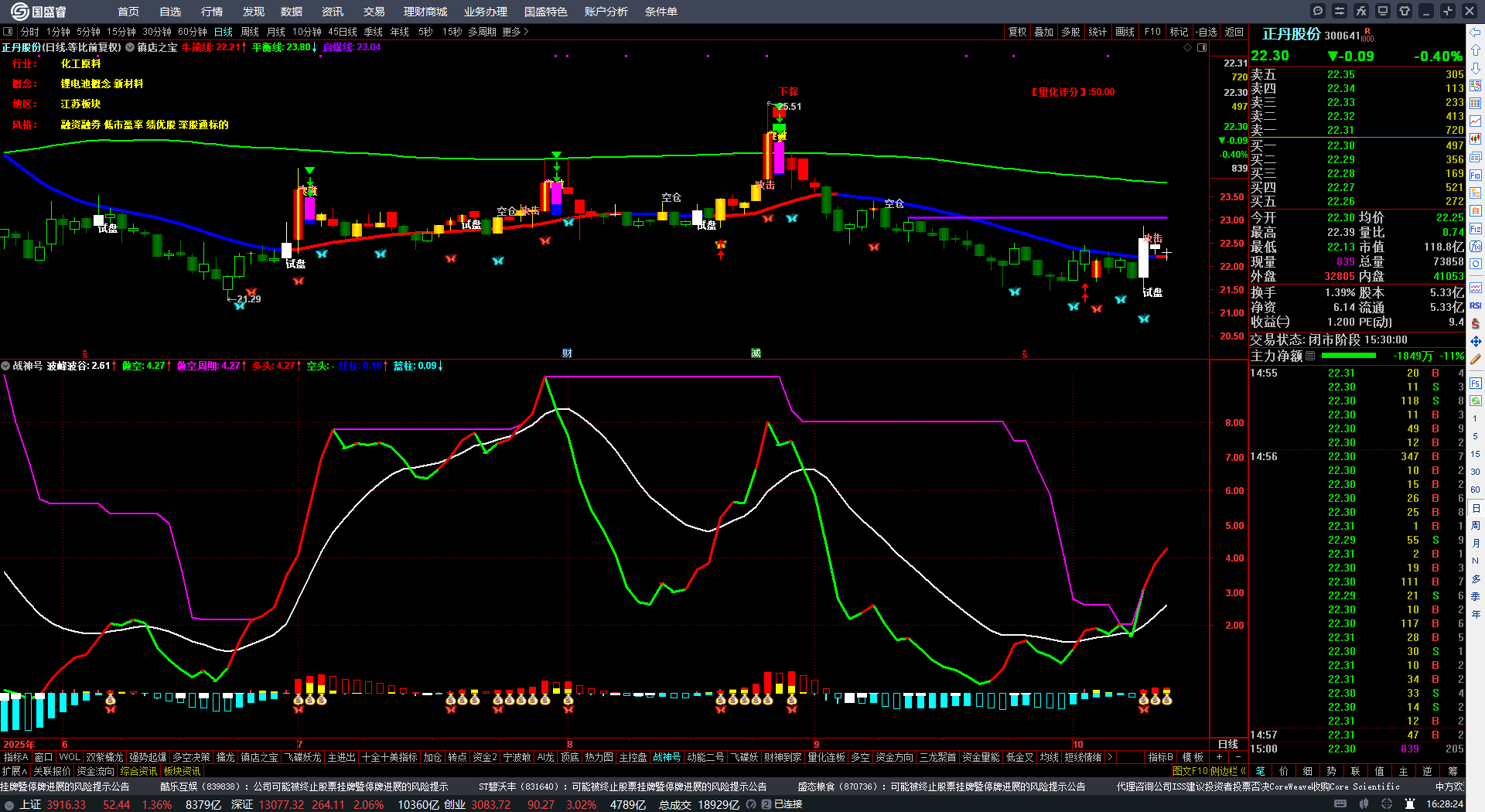Click the down-arrow next stock sidebar icon
This screenshot has width=1485, height=812.
click(x=1476, y=68)
